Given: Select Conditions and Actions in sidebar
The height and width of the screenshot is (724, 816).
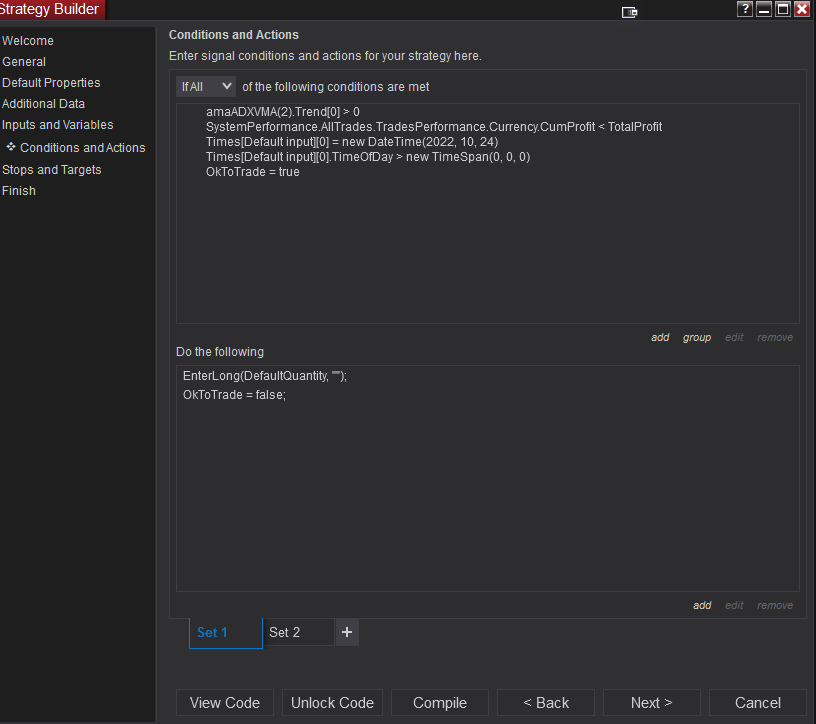Looking at the screenshot, I should point(82,148).
